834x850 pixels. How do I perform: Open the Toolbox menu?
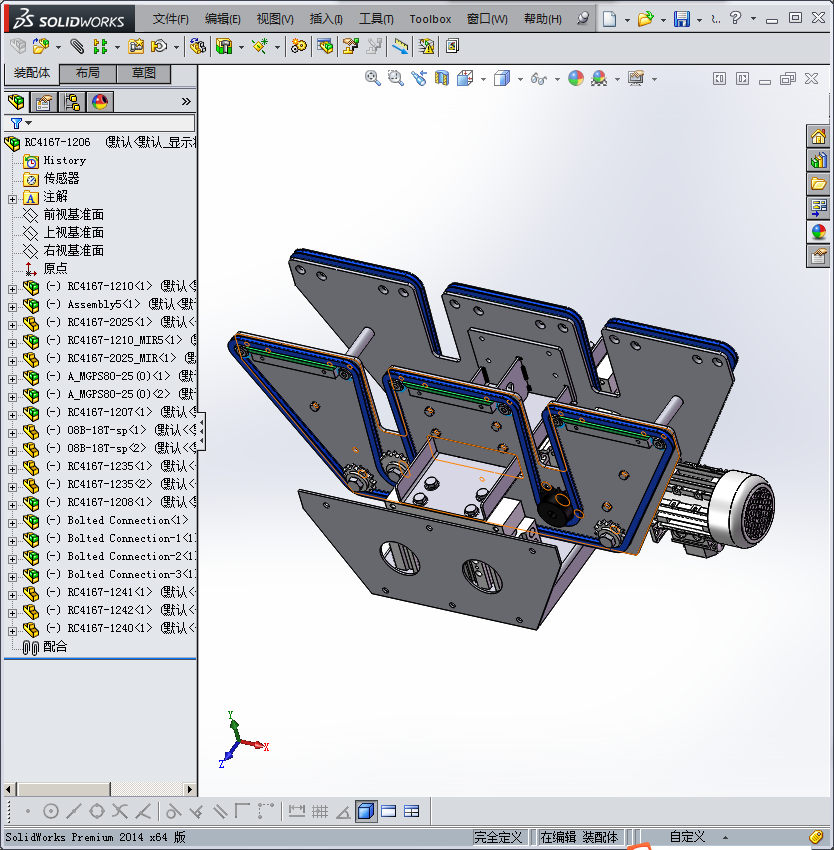pyautogui.click(x=430, y=19)
